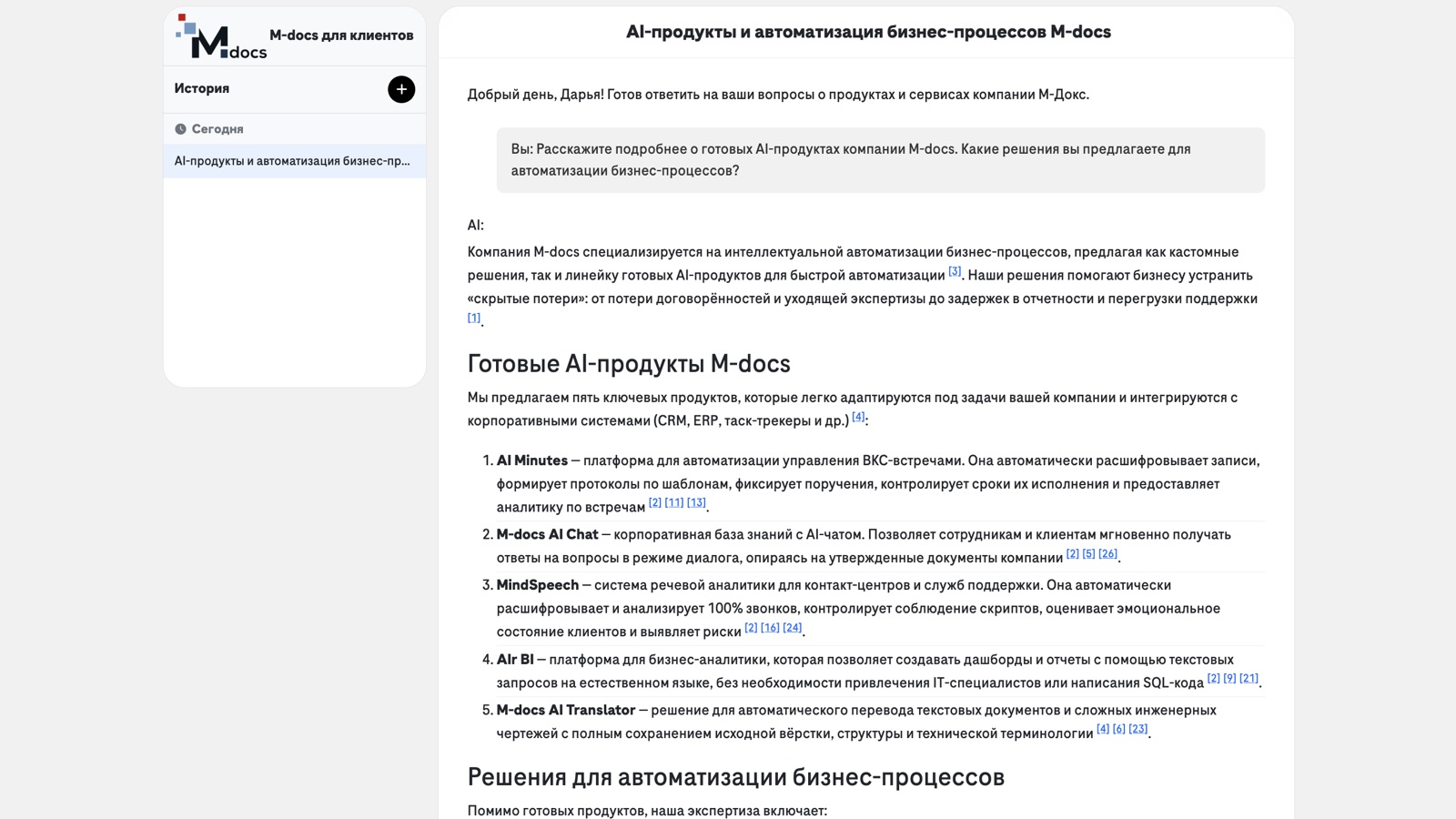Open citation [4] after «таск-трекеры и др.)»
Viewport: 1456px width, 819px height.
point(858,417)
